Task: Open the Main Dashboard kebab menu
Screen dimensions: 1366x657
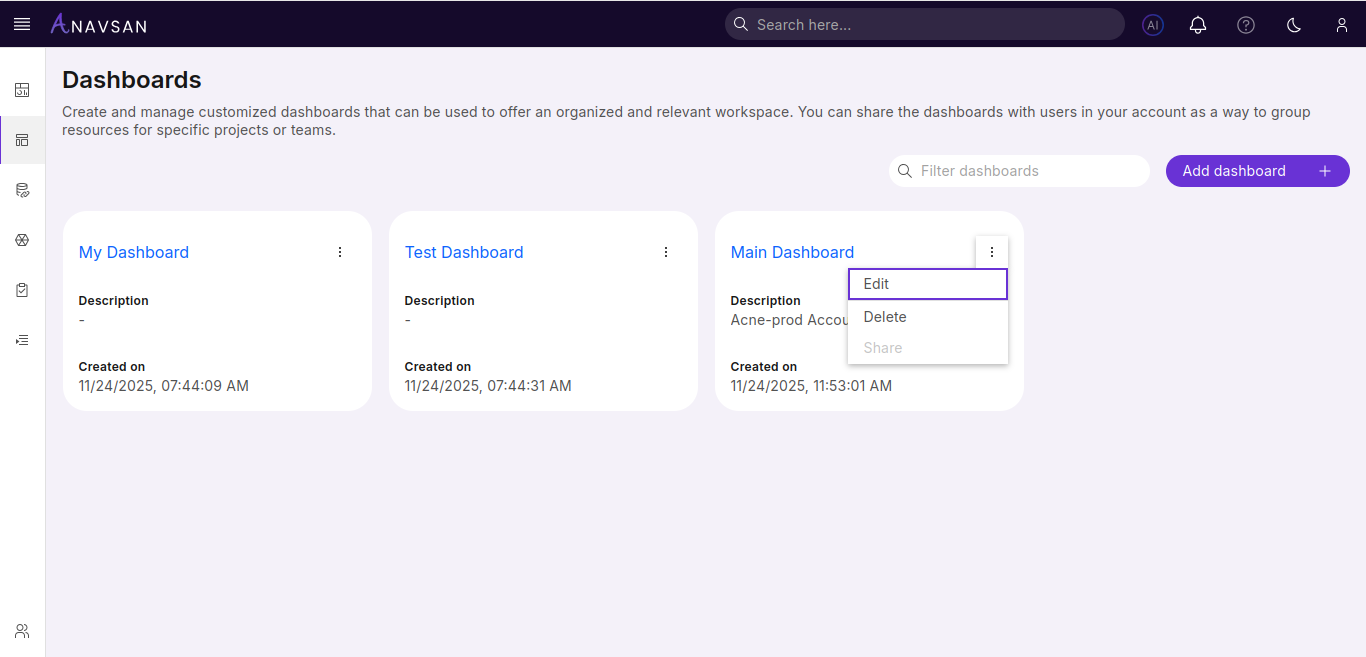Action: click(991, 252)
